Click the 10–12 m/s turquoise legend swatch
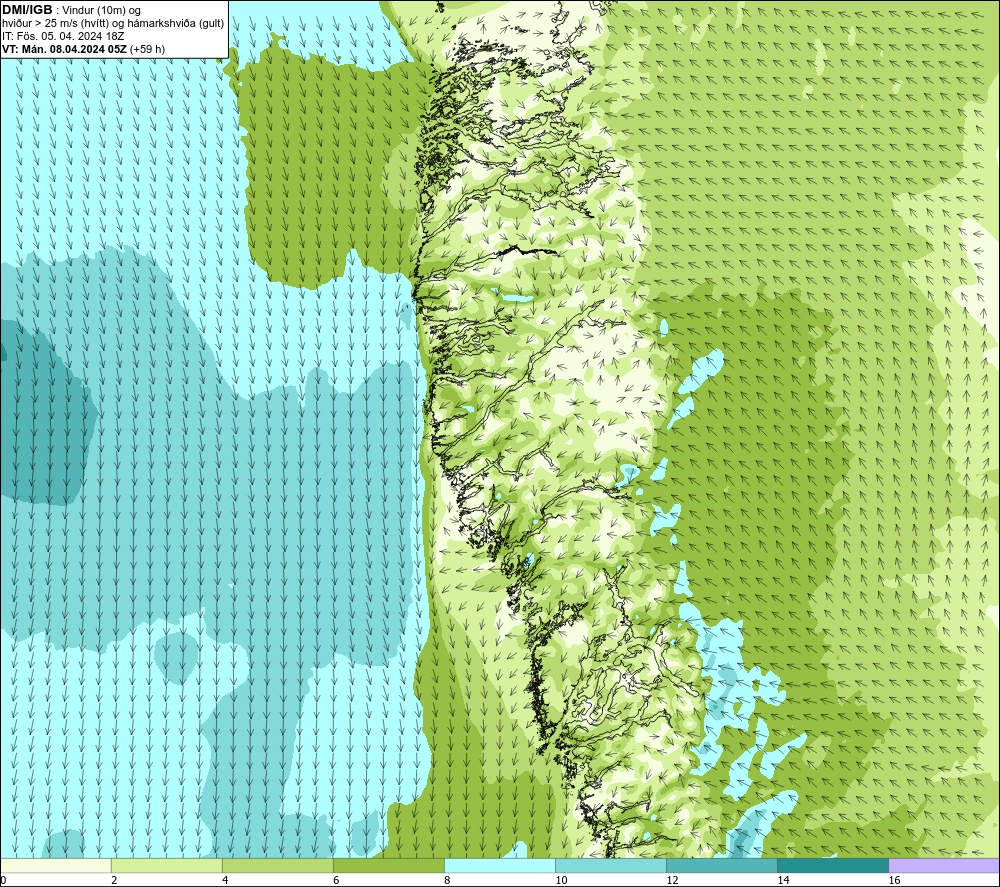 tap(610, 865)
